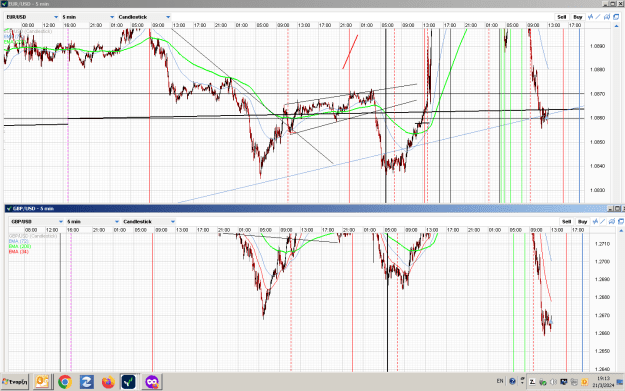625x391 pixels.
Task: Open the blue arrows app in taskbar
Action: point(86,382)
